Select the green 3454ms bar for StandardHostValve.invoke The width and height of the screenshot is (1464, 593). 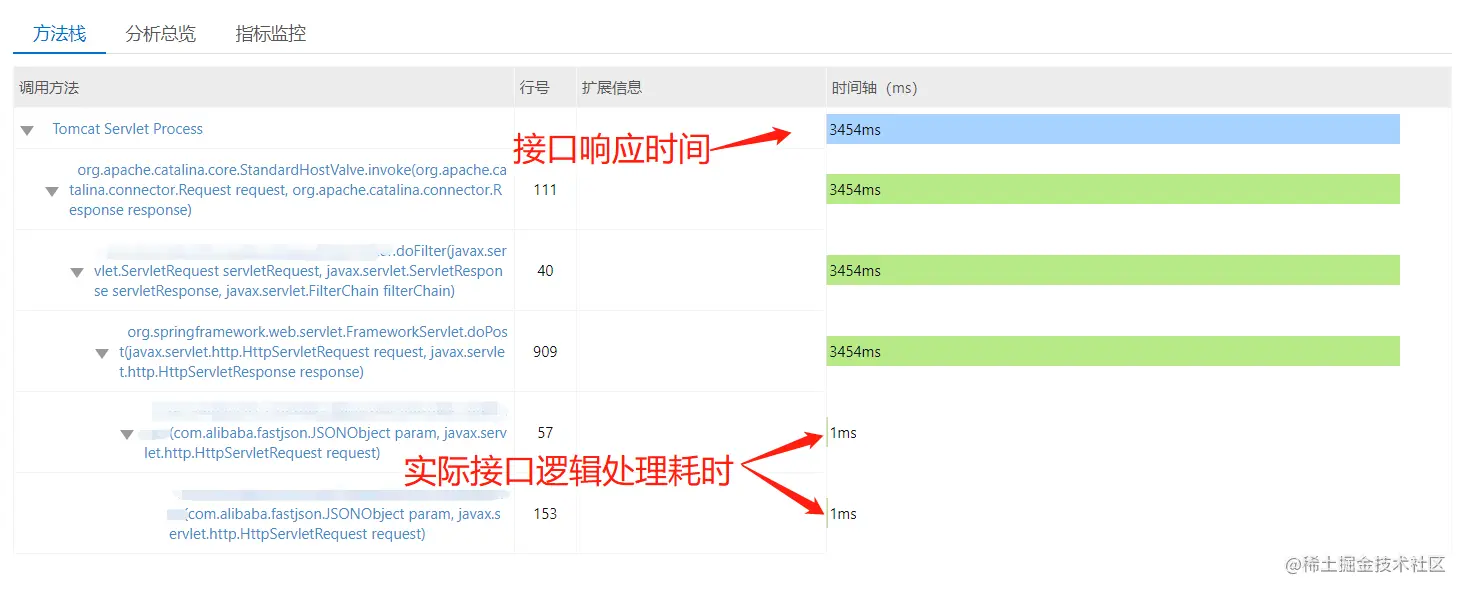point(1113,189)
